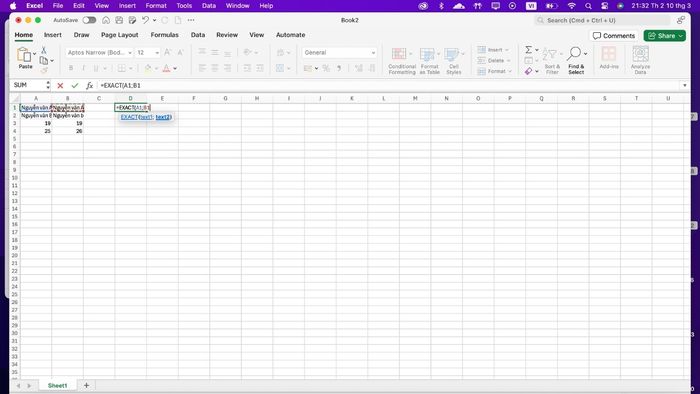The width and height of the screenshot is (700, 394).
Task: Add a new sheet with plus button
Action: pos(86,385)
